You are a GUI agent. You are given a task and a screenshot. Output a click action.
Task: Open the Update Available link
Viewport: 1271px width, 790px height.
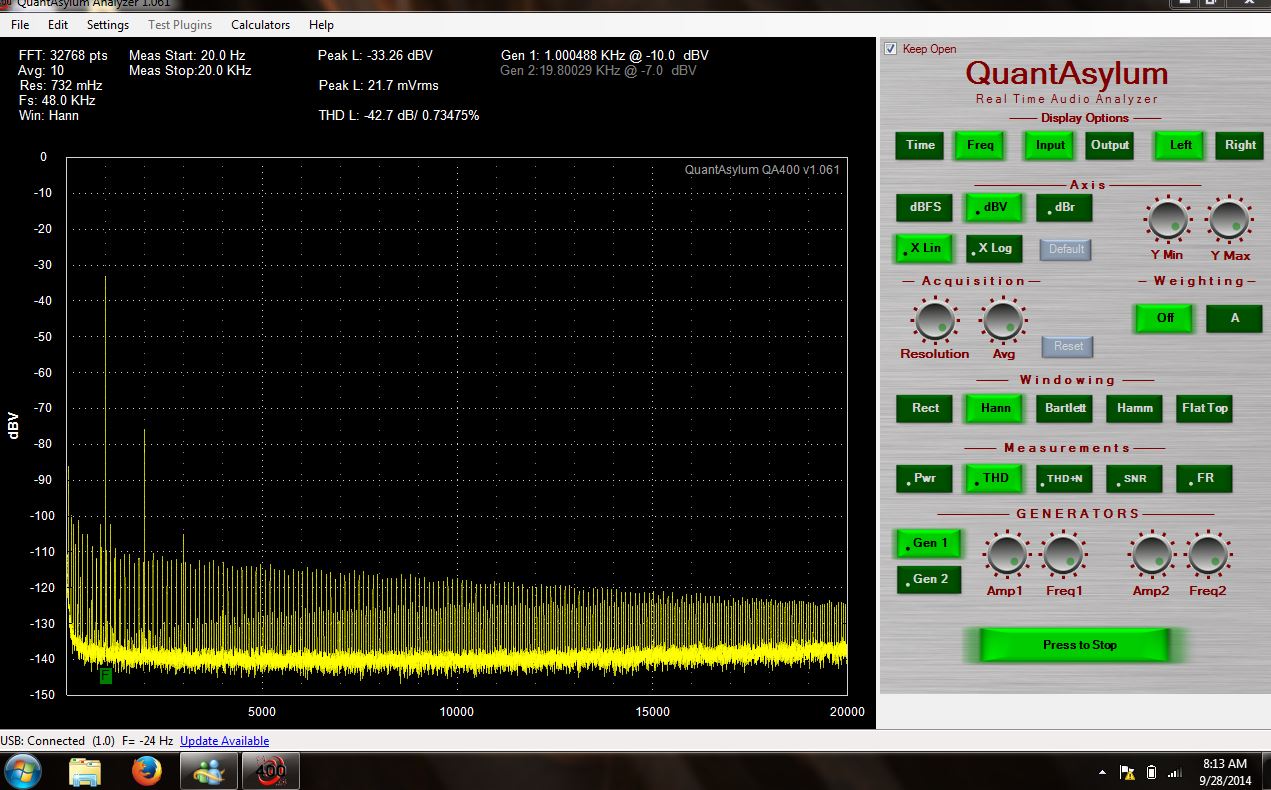pyautogui.click(x=224, y=741)
